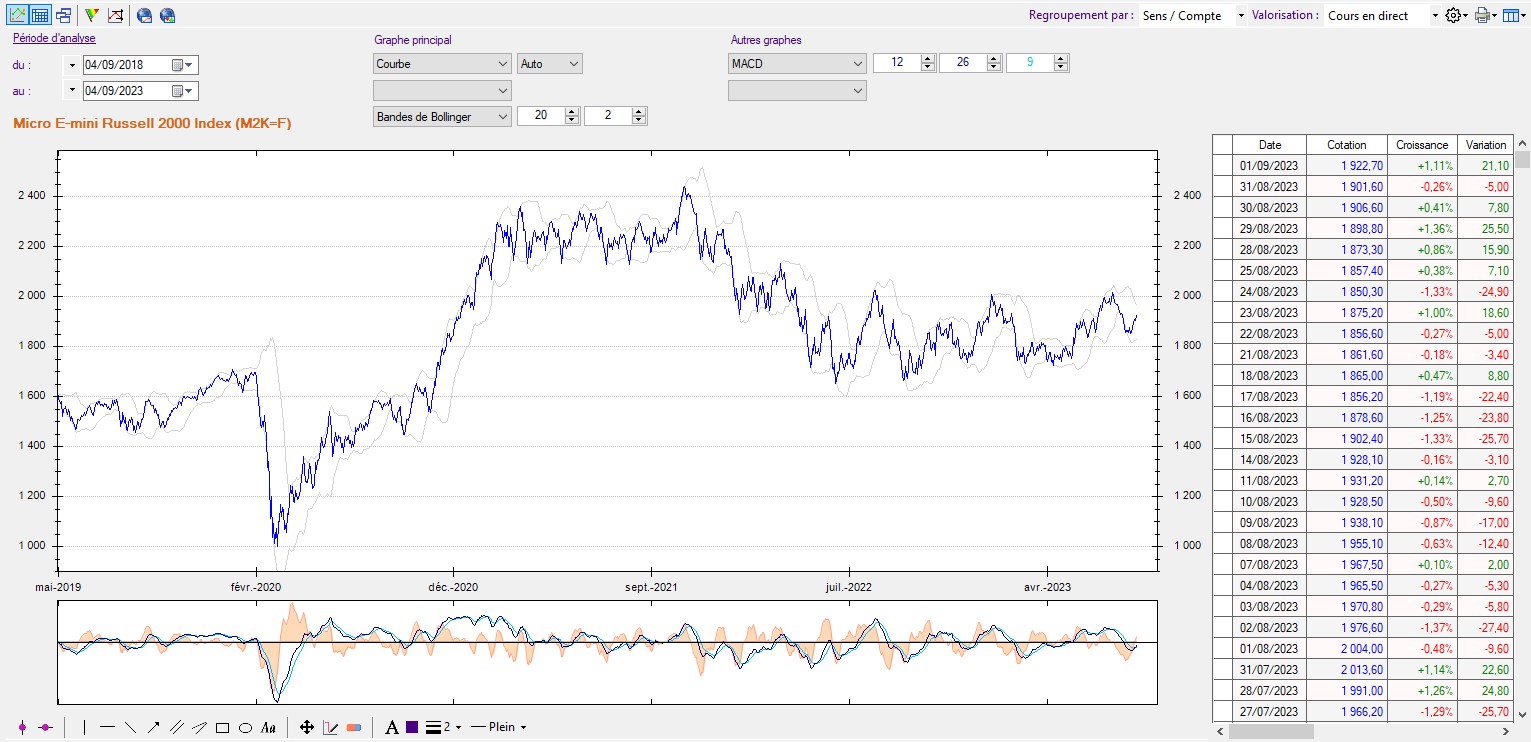Screen dimensions: 1531x742
Task: Select the rectangle drawing tool
Action: pyautogui.click(x=222, y=728)
